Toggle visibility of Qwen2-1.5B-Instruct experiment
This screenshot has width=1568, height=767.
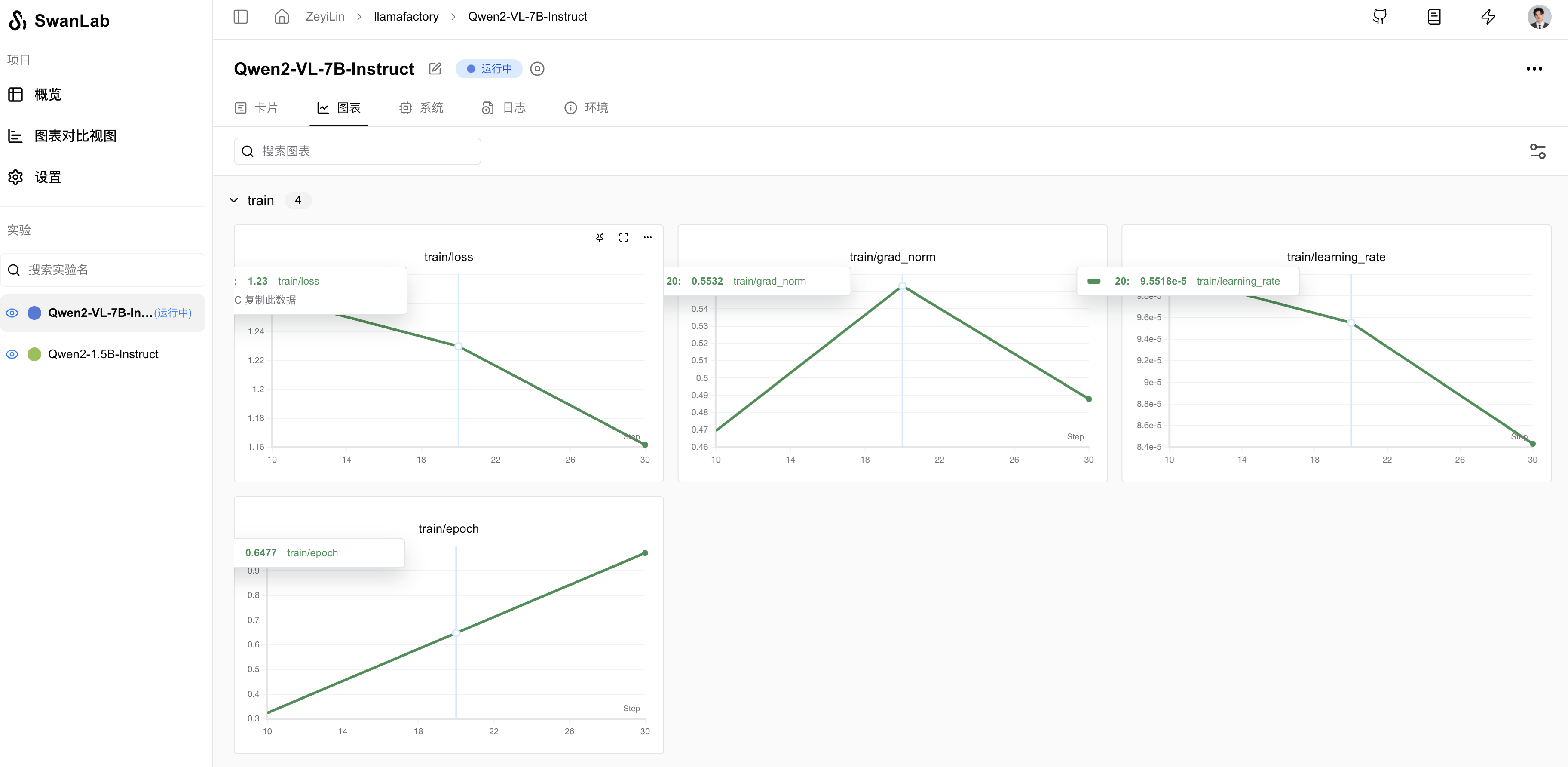coord(12,354)
